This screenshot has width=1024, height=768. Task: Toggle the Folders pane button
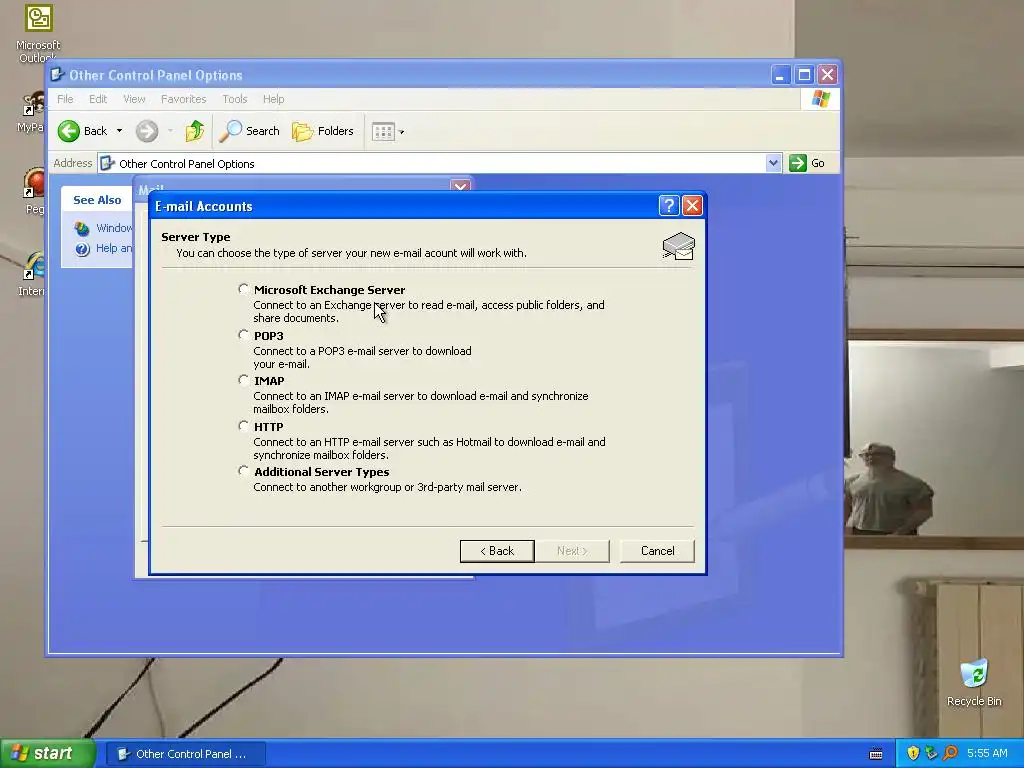(x=323, y=131)
